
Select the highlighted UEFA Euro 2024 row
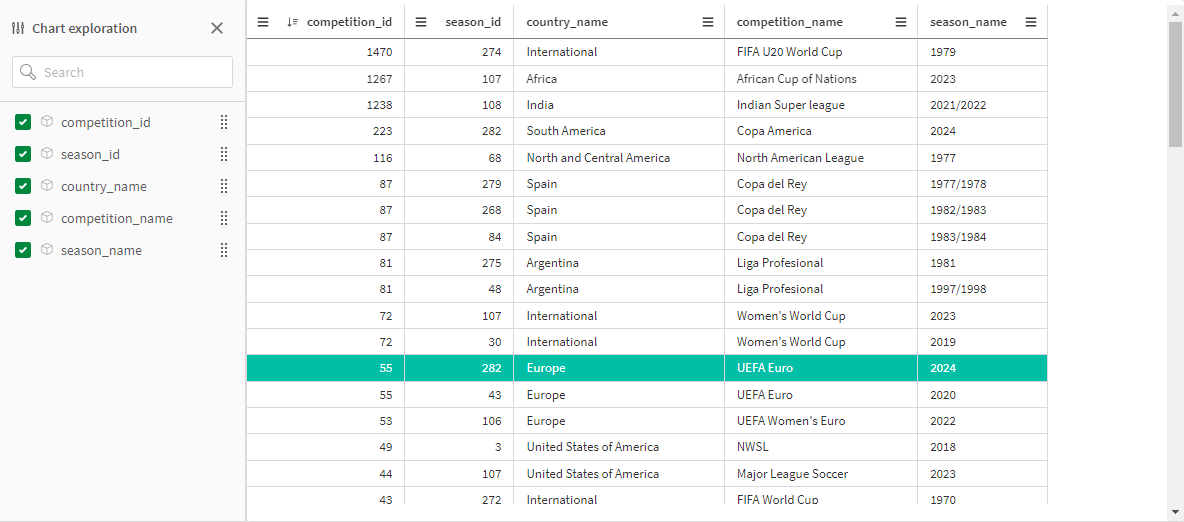(x=647, y=369)
